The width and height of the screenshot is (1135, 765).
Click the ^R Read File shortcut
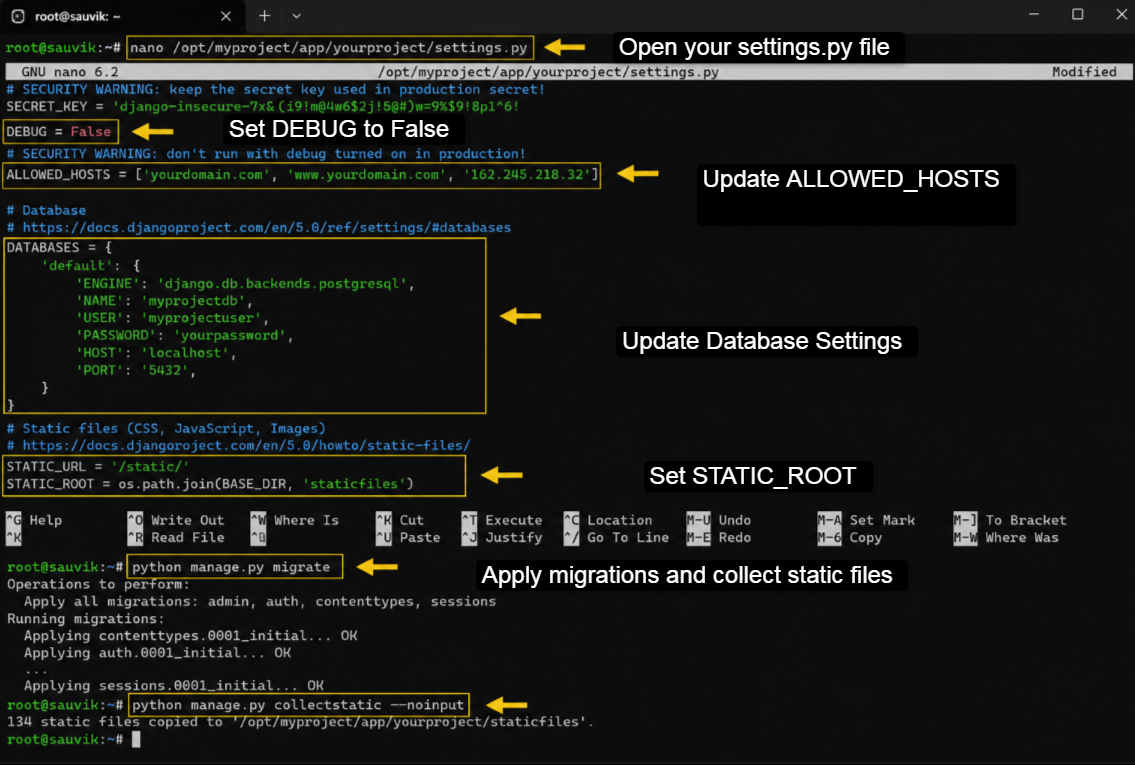click(176, 537)
